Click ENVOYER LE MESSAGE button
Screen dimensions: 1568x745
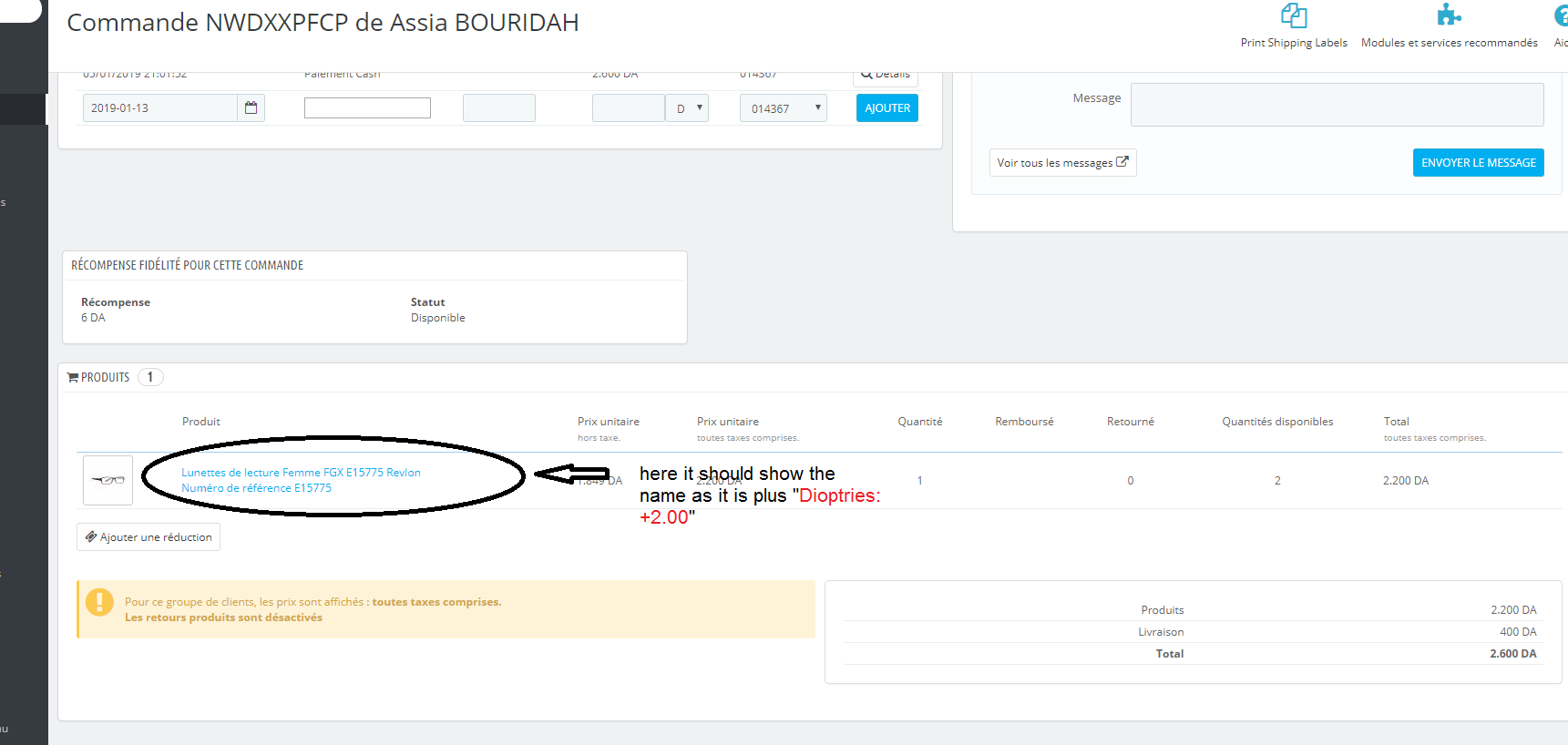coord(1479,162)
